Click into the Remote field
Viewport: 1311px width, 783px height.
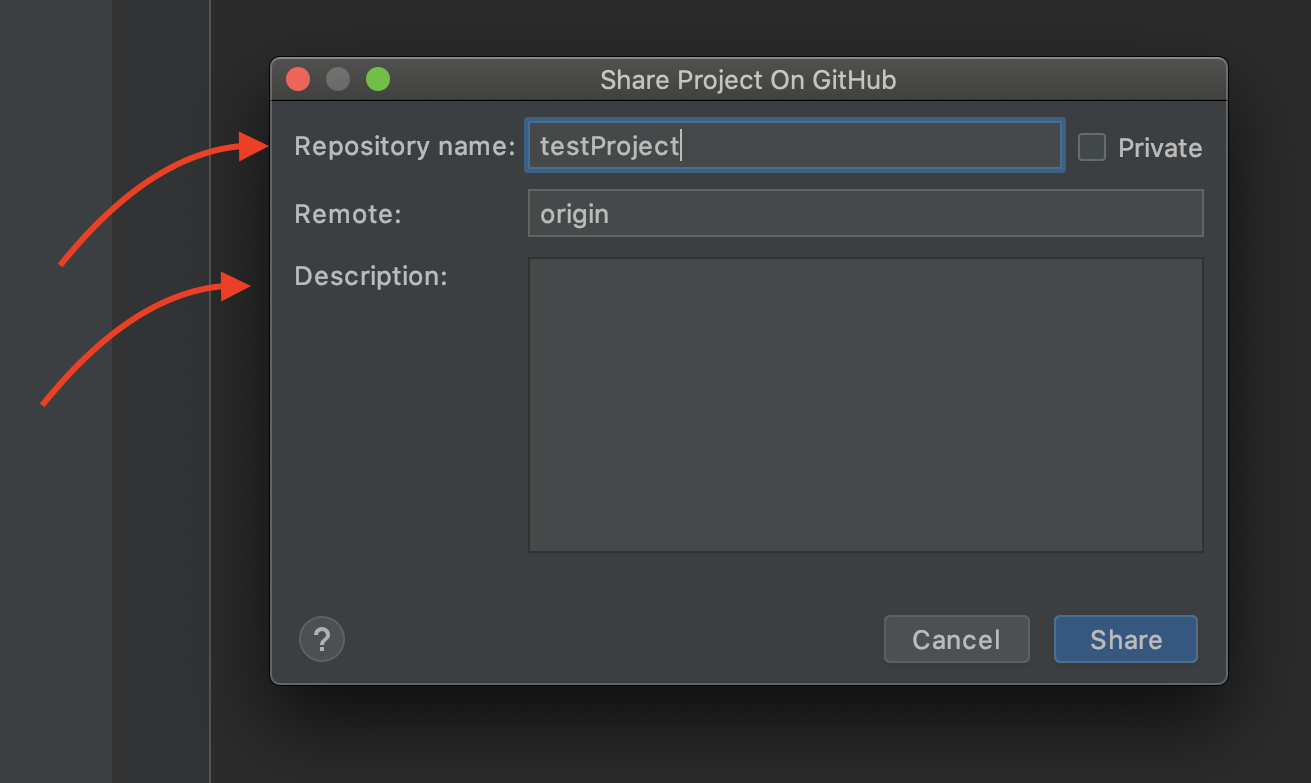865,214
